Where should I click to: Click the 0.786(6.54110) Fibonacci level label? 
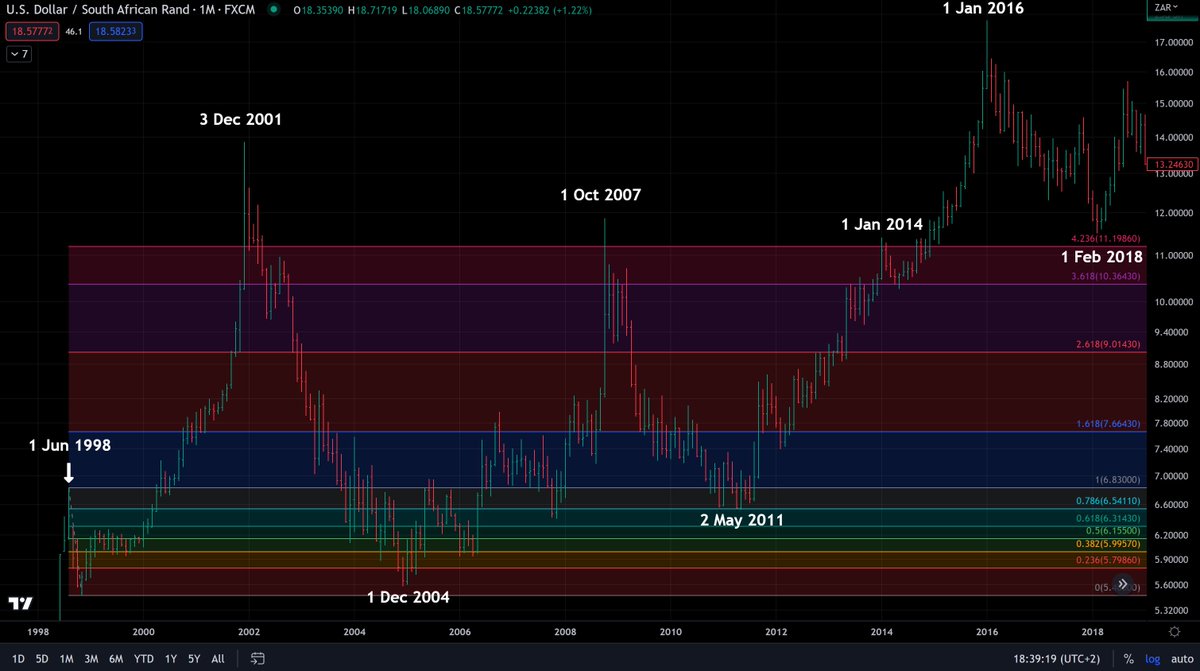1106,502
